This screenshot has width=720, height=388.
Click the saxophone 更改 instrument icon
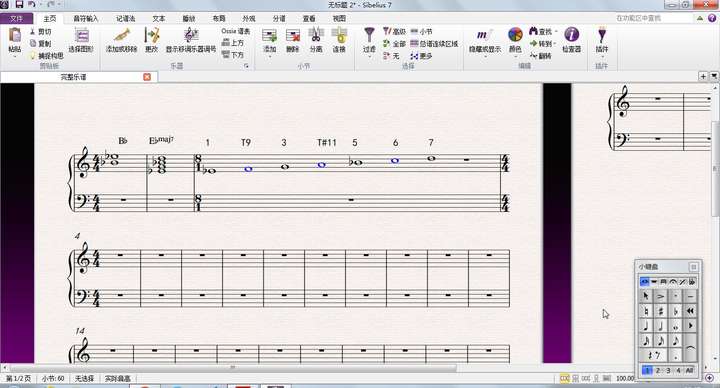[152, 36]
